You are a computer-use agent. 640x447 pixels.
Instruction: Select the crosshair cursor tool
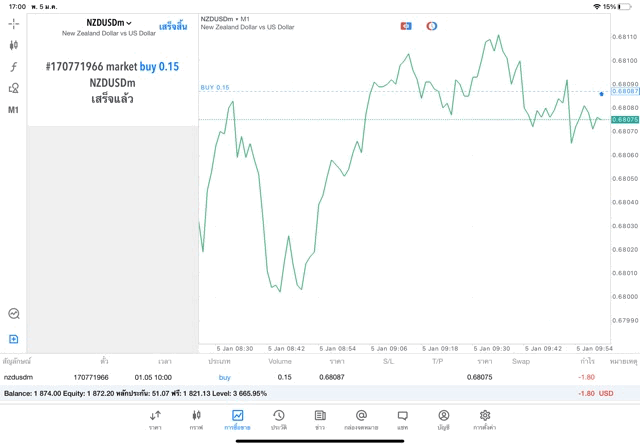13,24
